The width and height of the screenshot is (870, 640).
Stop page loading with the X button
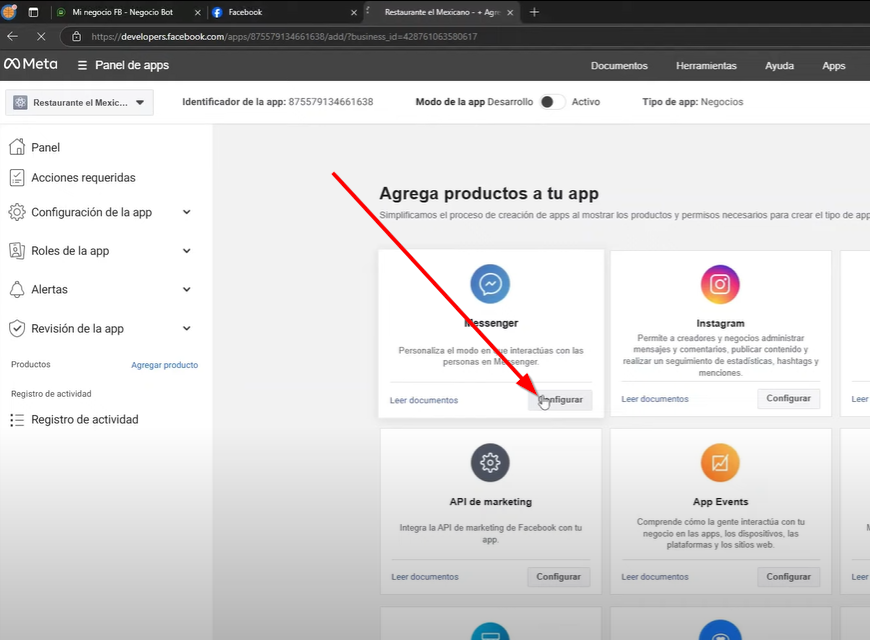[41, 37]
